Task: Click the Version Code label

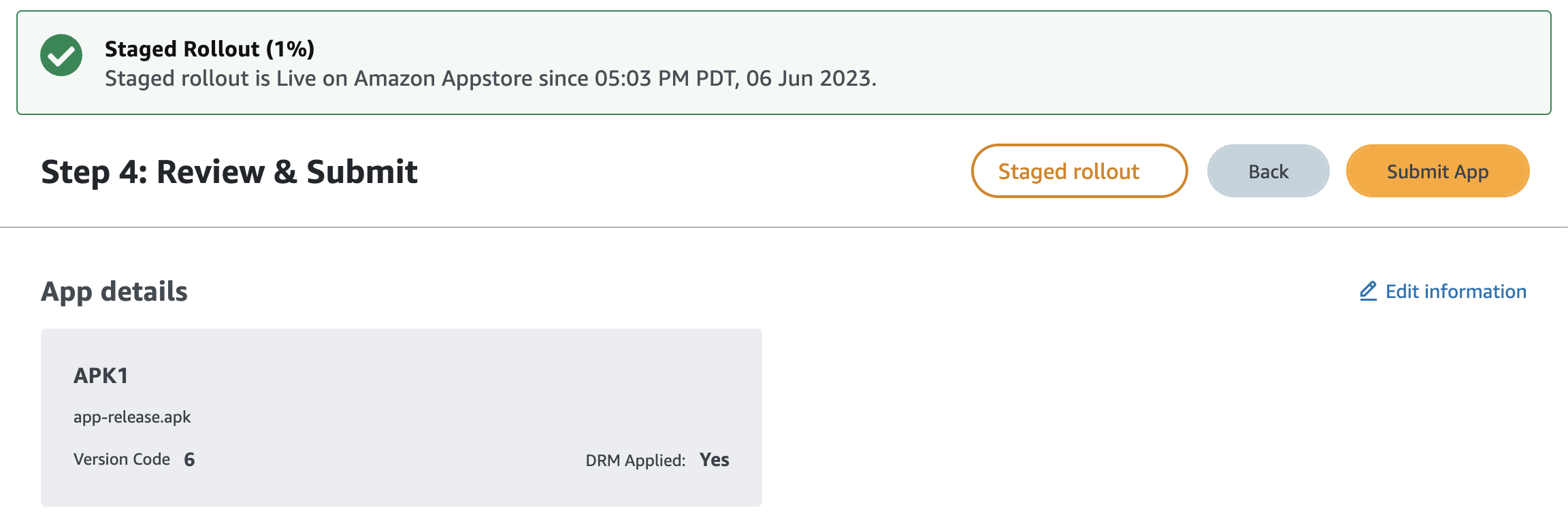Action: (x=122, y=459)
